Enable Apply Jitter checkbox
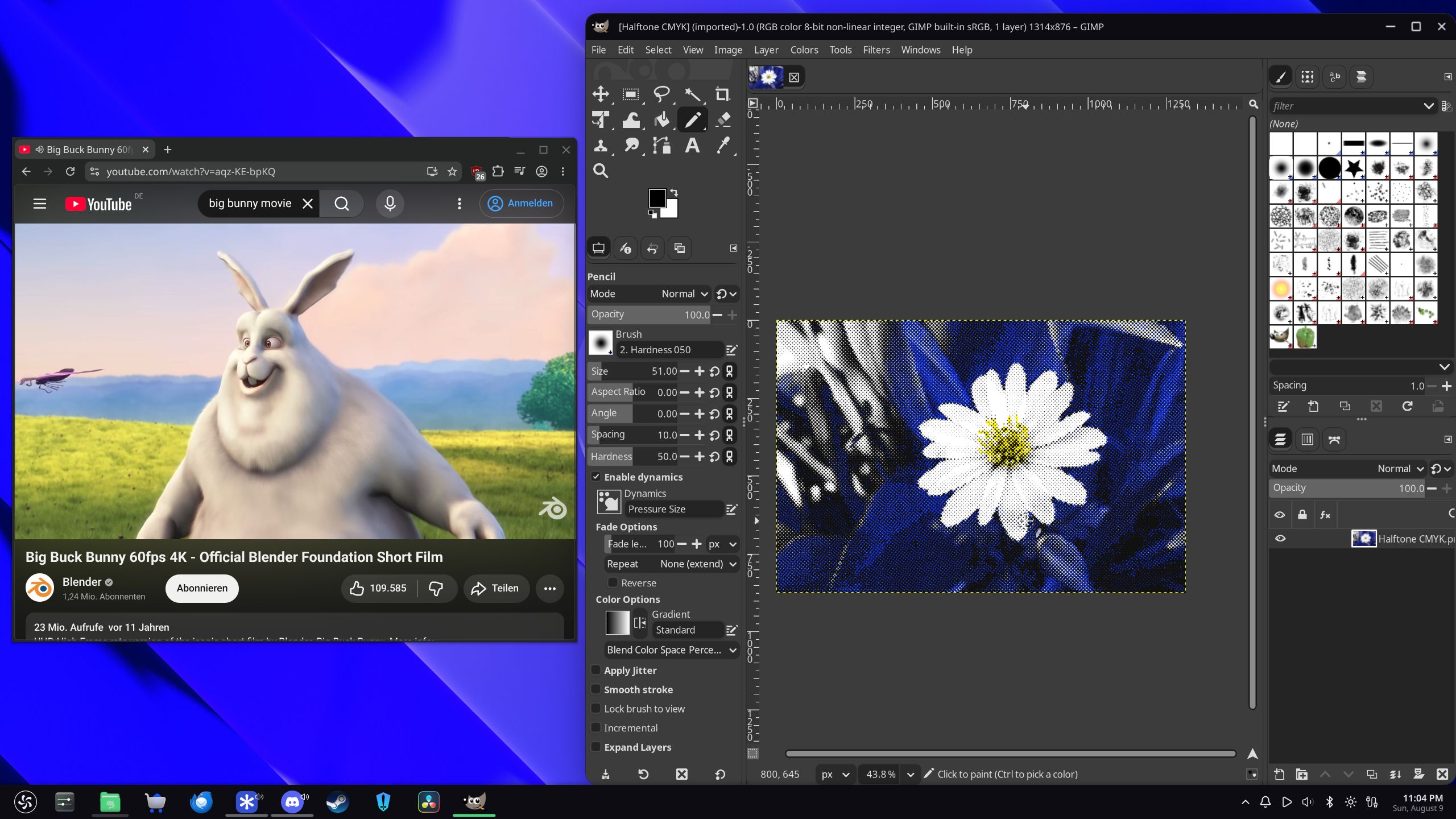The width and height of the screenshot is (1456, 819). click(596, 670)
